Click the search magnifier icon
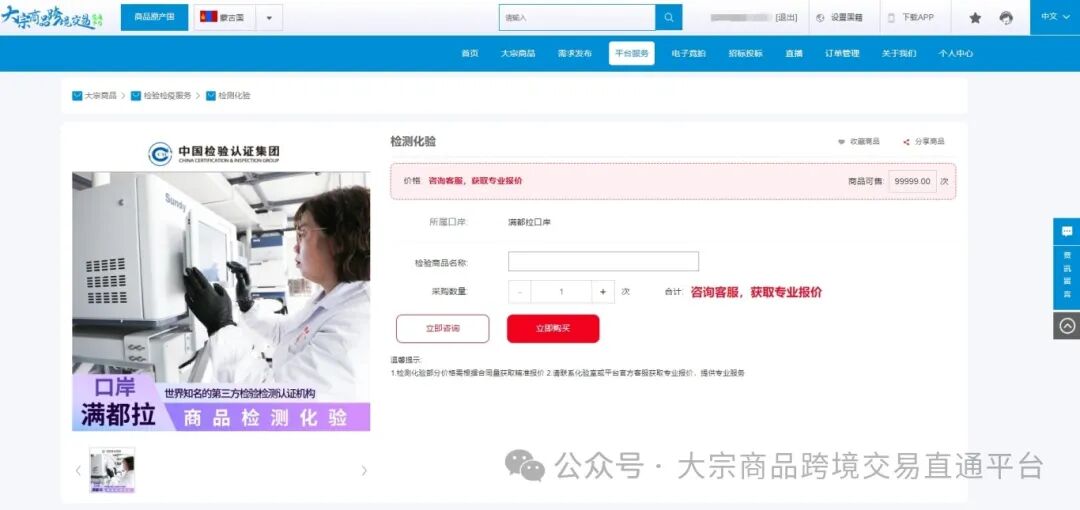This screenshot has height=510, width=1080. pyautogui.click(x=669, y=17)
